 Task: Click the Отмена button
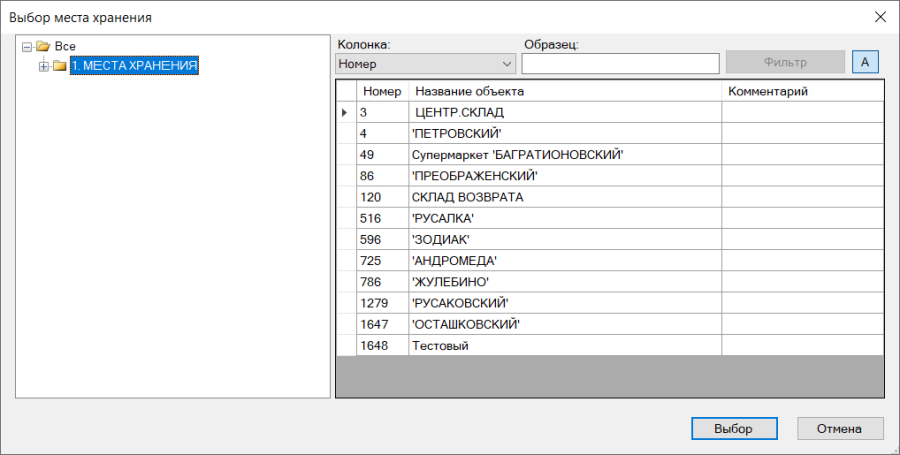[840, 429]
